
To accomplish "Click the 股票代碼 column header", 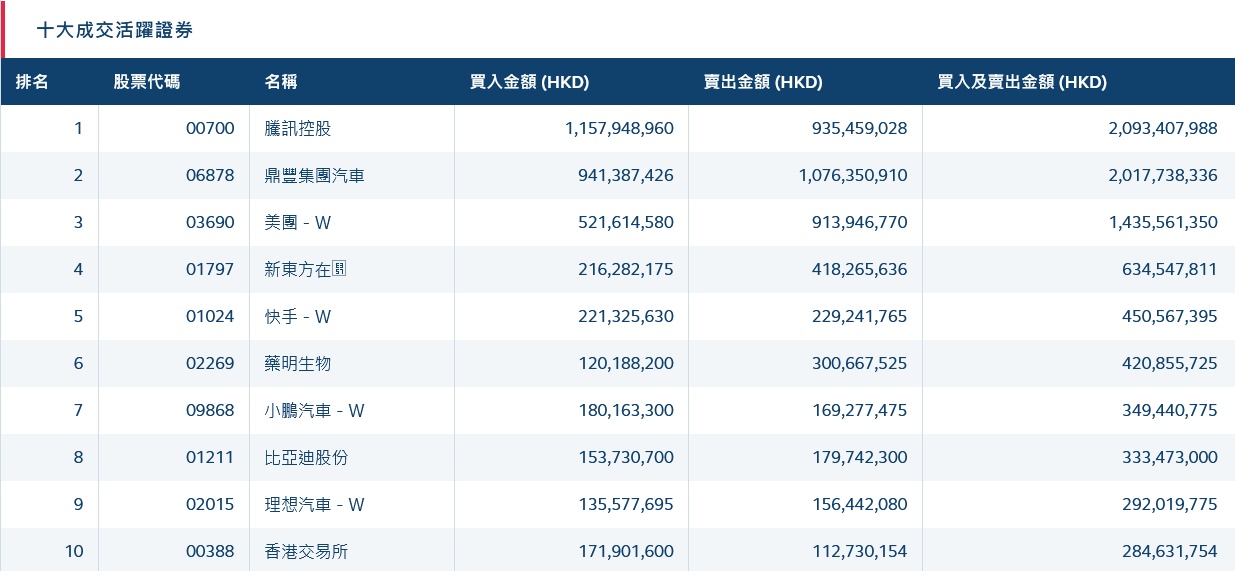I will coord(147,82).
